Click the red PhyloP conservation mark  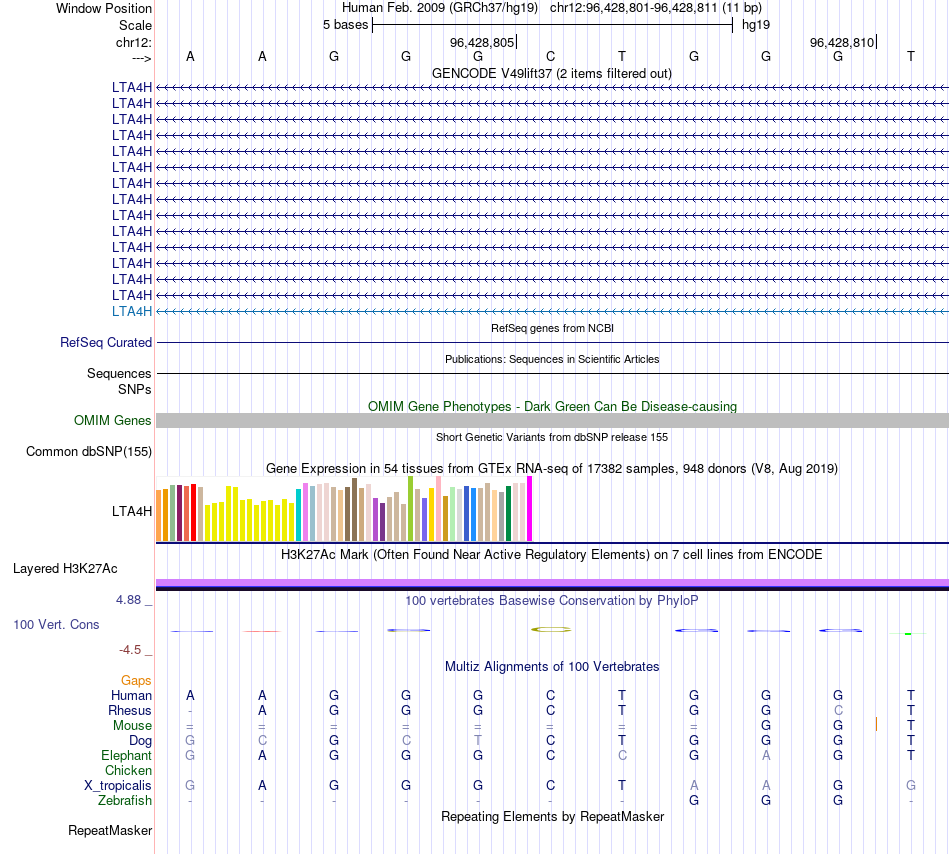[262, 631]
